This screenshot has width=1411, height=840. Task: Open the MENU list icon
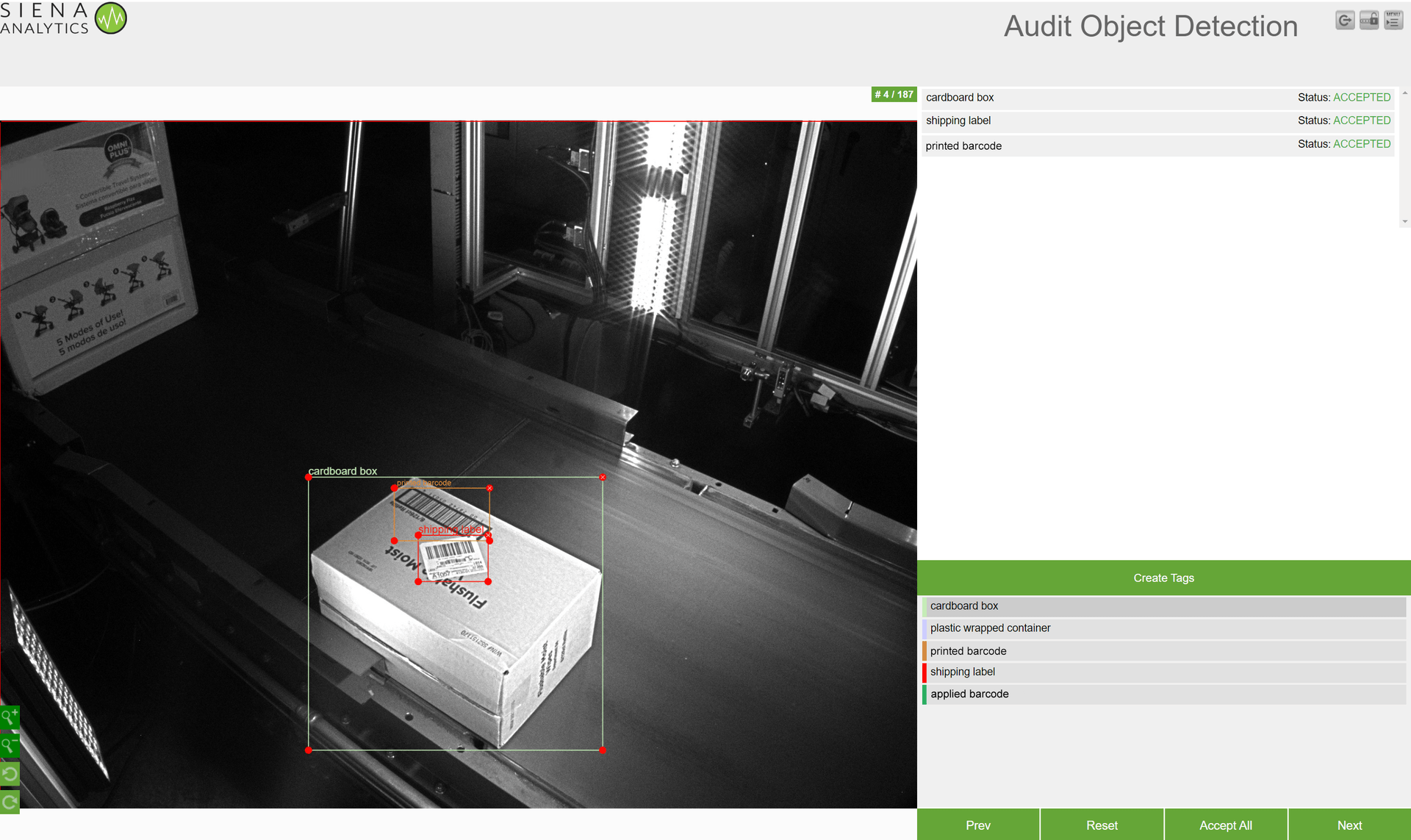(1393, 20)
